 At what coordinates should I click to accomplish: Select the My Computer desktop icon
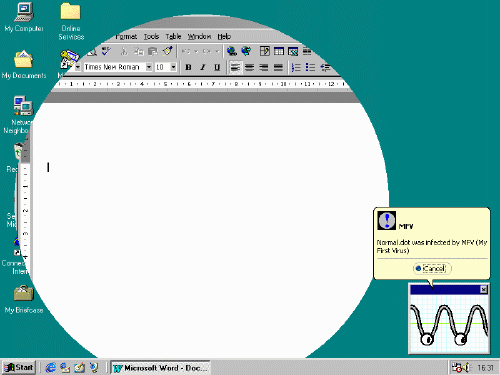[x=24, y=17]
